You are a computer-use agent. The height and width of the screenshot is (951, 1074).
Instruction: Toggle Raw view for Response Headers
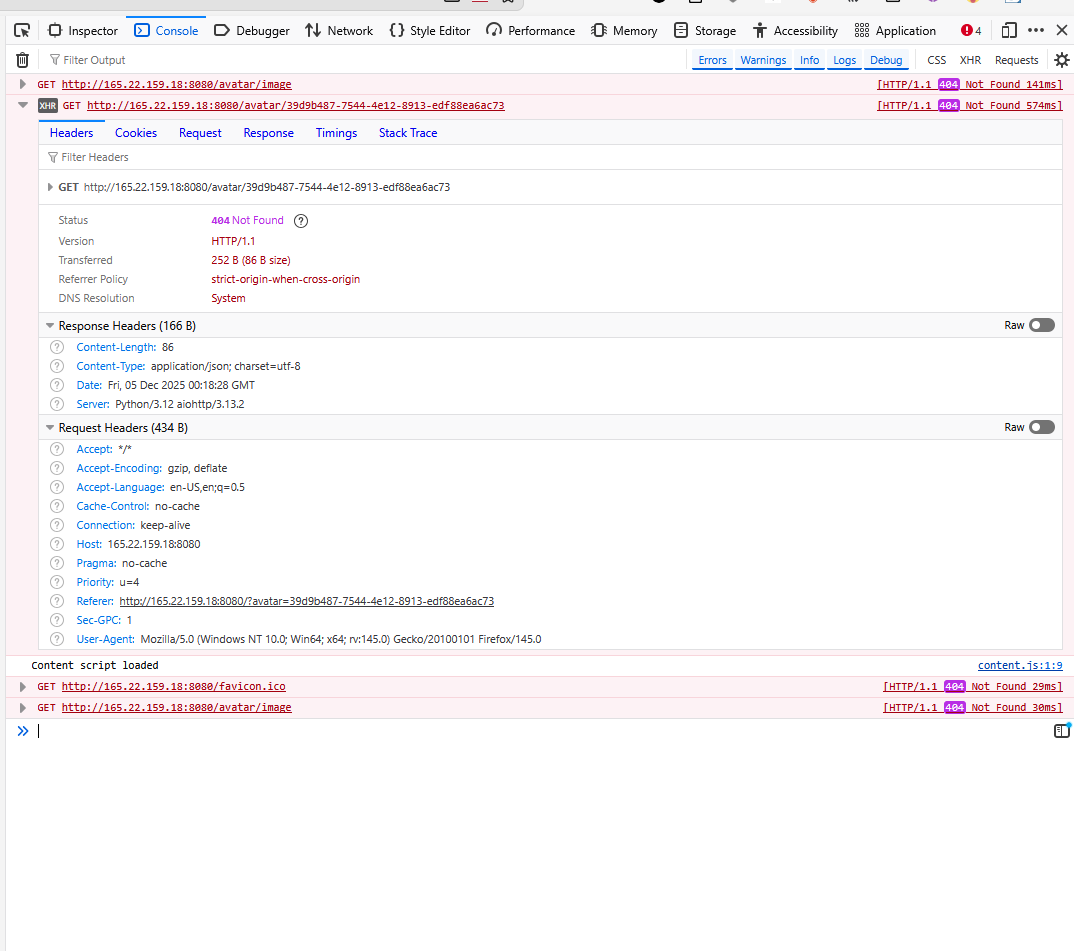point(1042,325)
